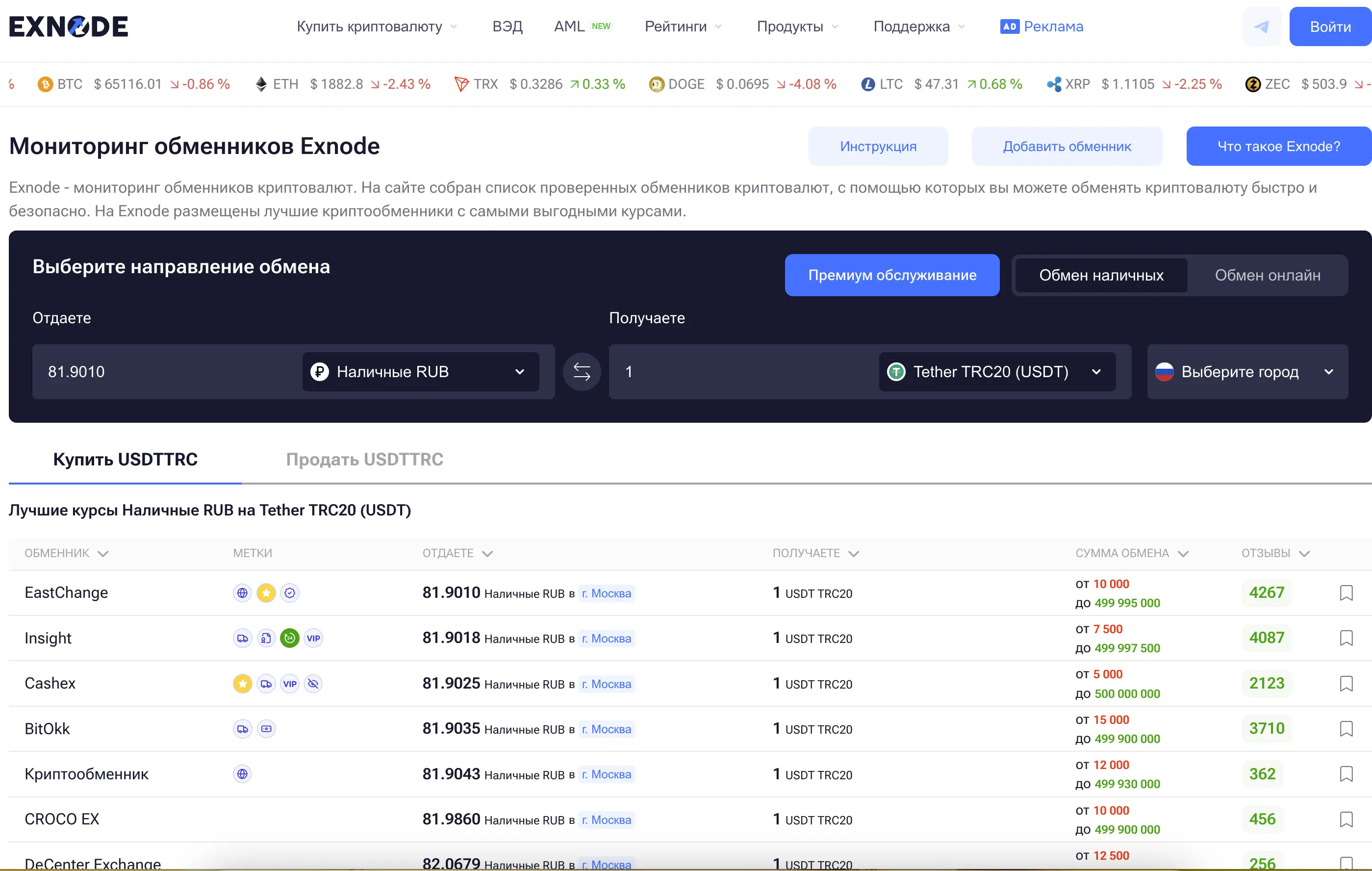
Task: Click green 24-hour badge in Insight row
Action: 290,638
